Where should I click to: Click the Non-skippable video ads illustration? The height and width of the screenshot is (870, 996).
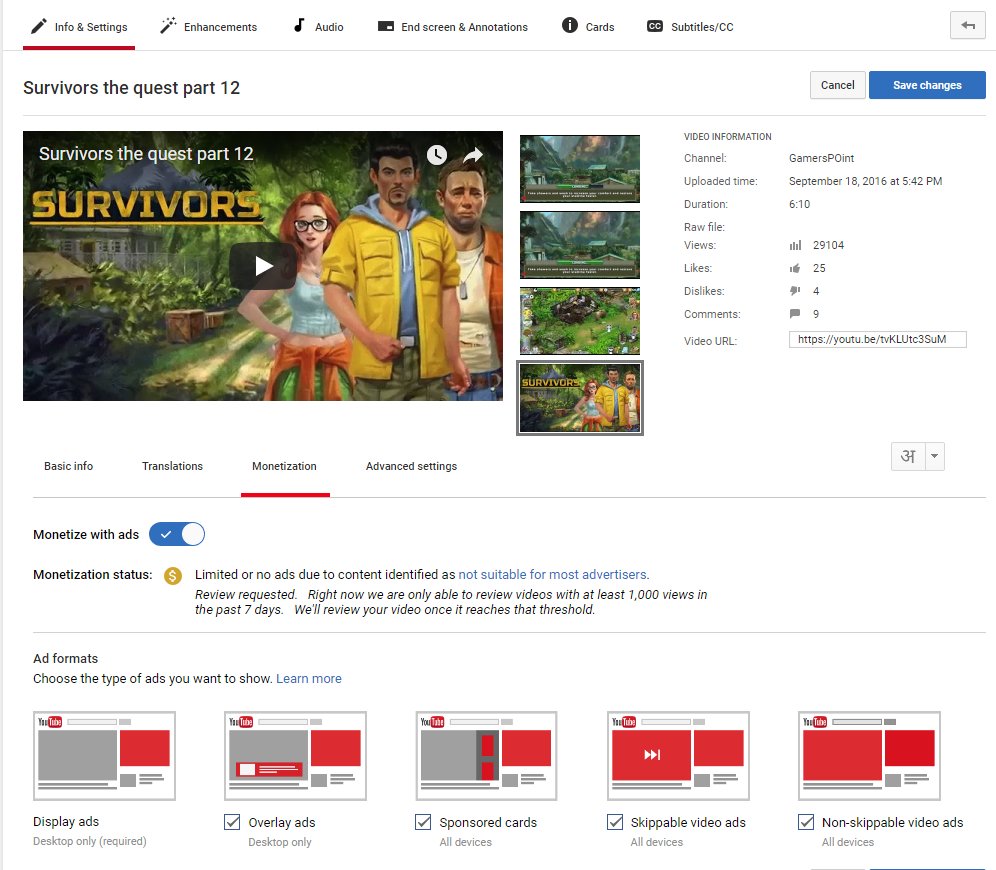[869, 756]
